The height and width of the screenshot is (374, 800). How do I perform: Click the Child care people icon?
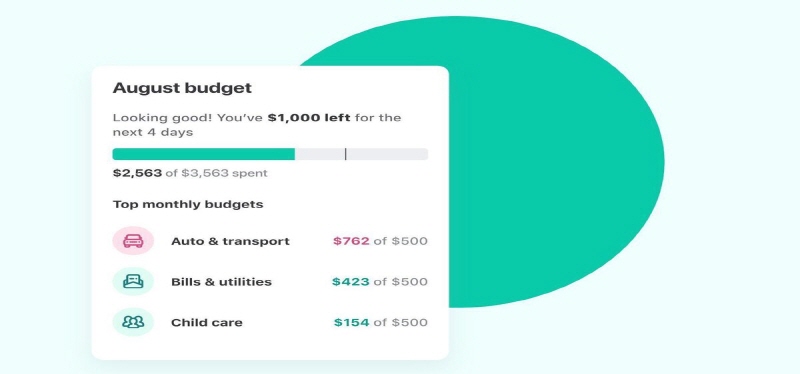(x=133, y=322)
